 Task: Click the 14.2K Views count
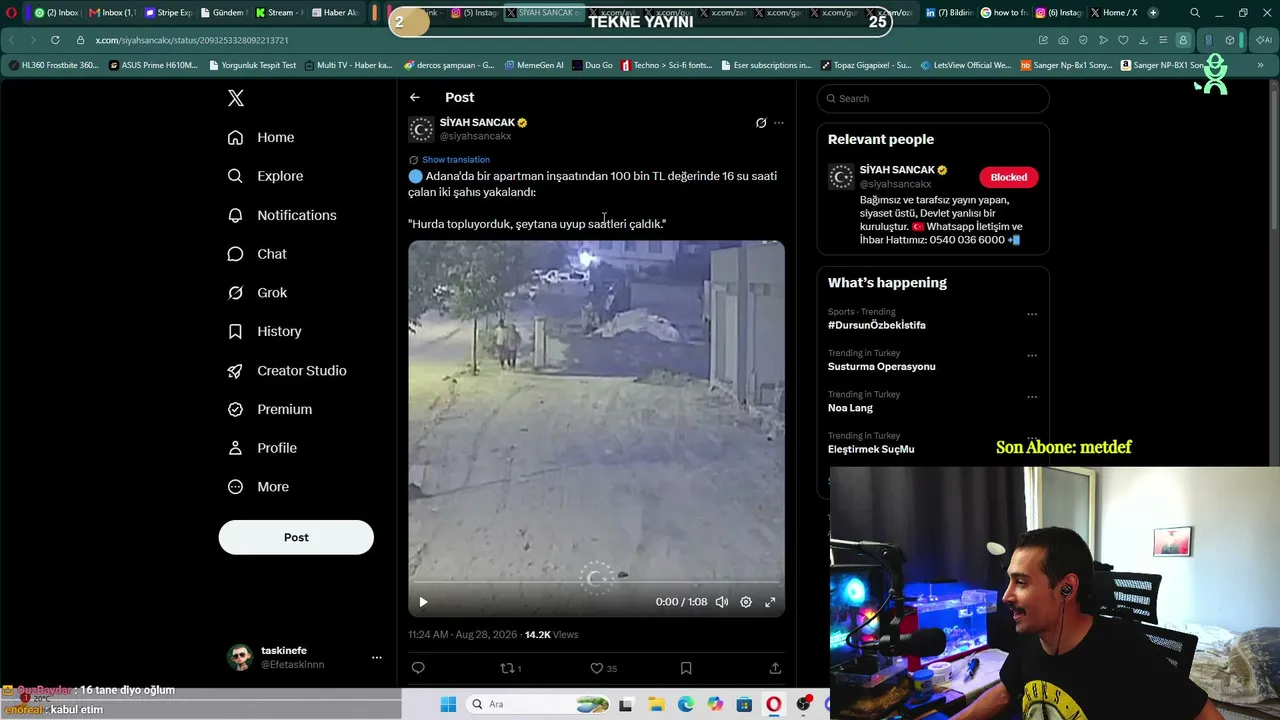pyautogui.click(x=551, y=635)
